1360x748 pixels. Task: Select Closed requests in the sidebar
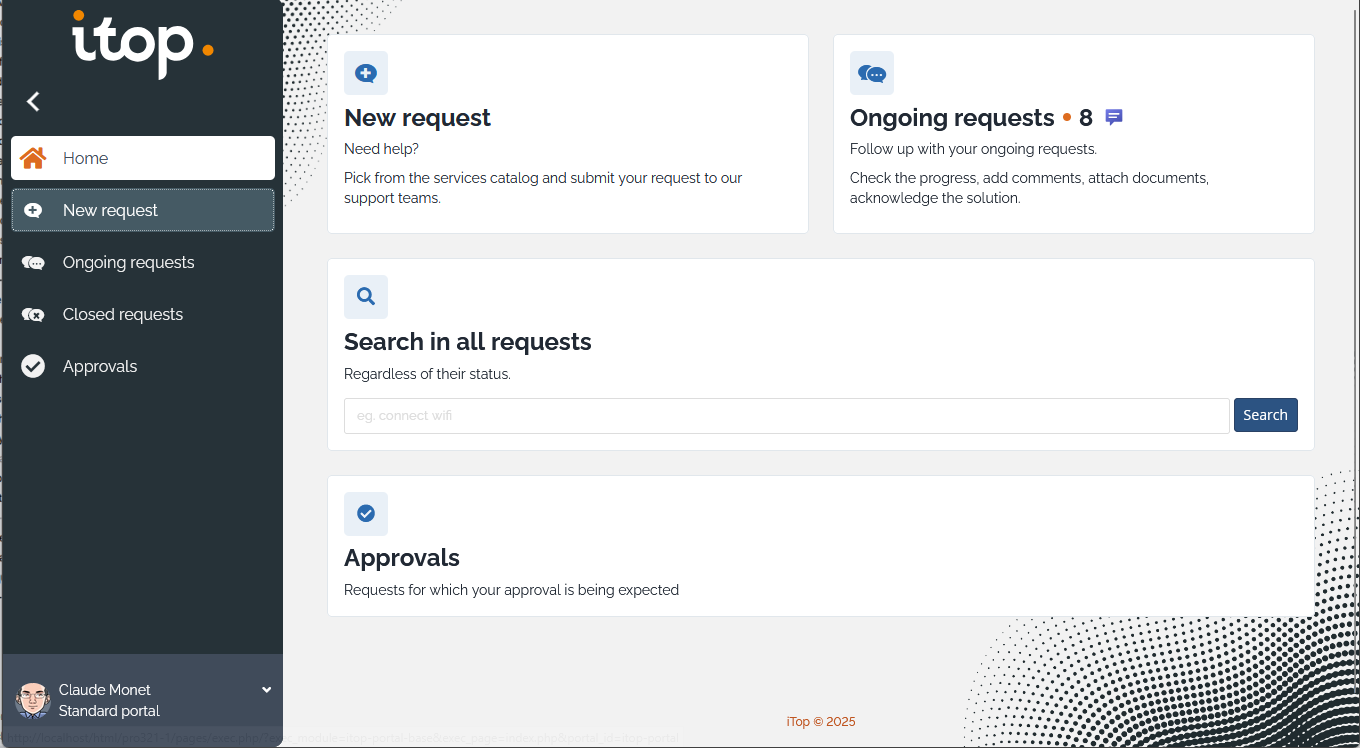tap(122, 314)
